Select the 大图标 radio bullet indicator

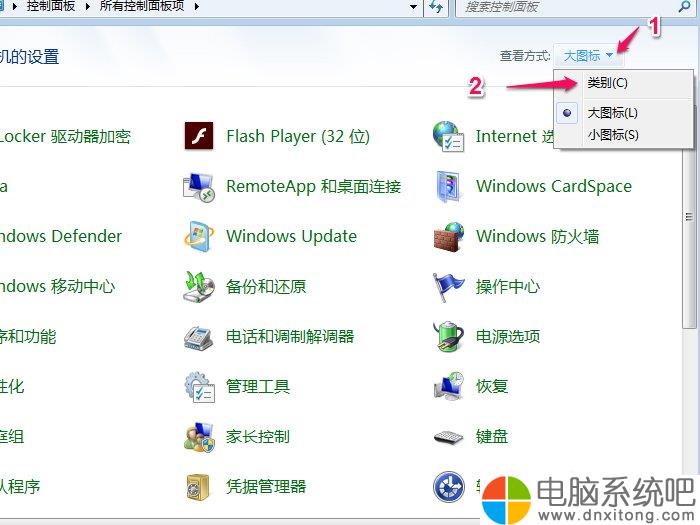click(x=567, y=113)
